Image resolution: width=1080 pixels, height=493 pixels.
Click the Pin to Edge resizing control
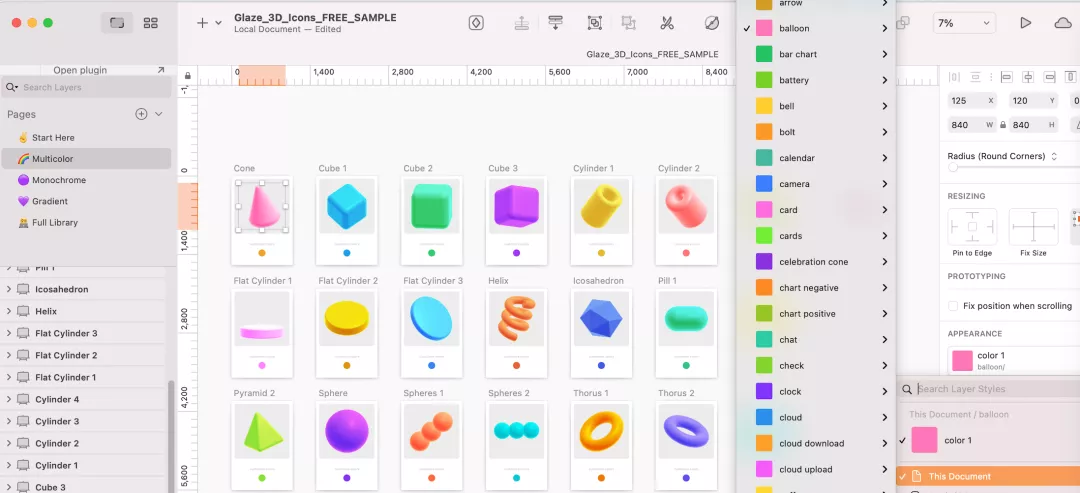972,227
